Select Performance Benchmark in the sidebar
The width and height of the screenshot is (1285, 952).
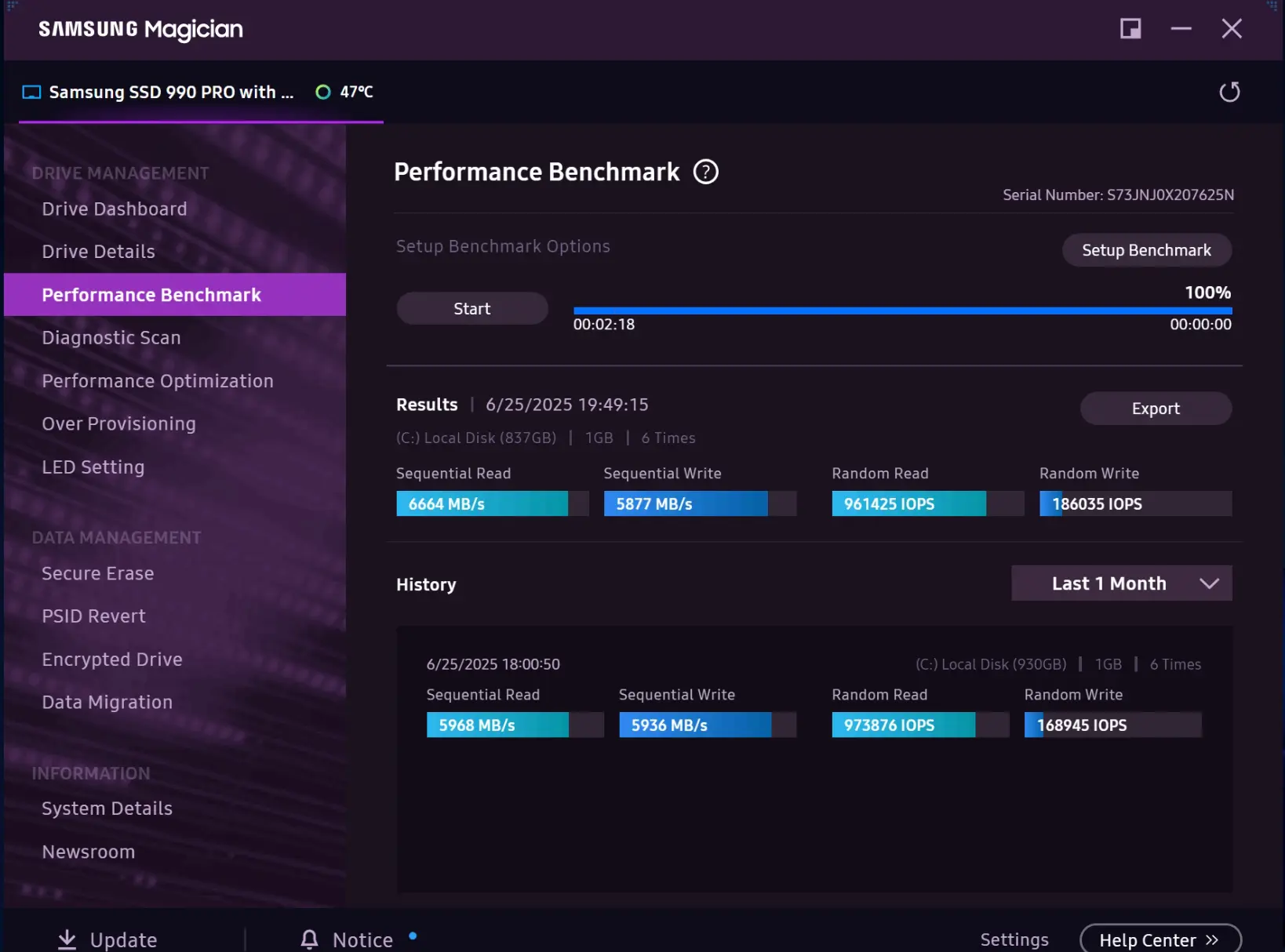(x=175, y=295)
